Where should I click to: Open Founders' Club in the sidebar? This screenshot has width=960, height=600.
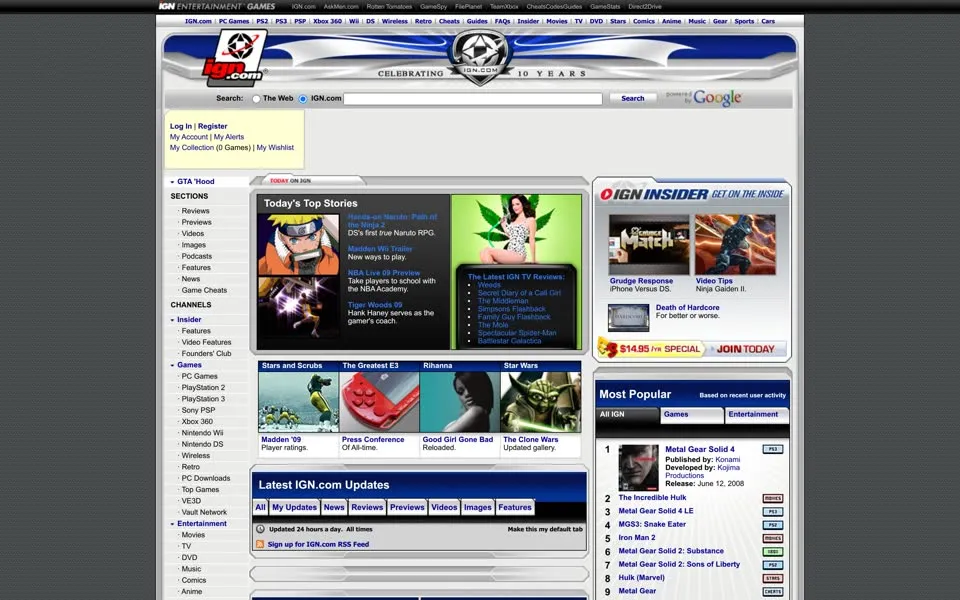click(206, 354)
